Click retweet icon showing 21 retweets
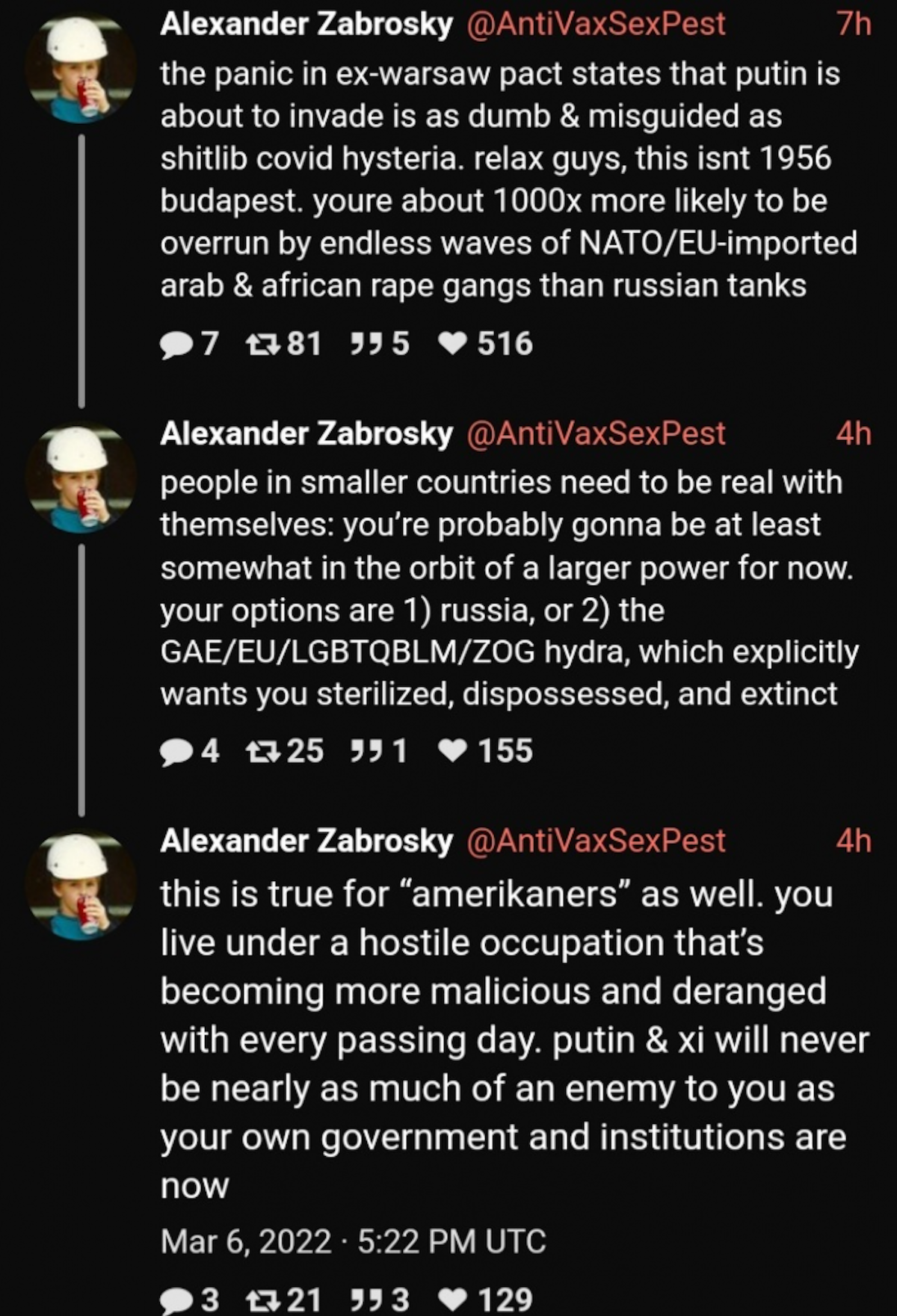Viewport: 897px width, 1316px height. coord(263,1301)
